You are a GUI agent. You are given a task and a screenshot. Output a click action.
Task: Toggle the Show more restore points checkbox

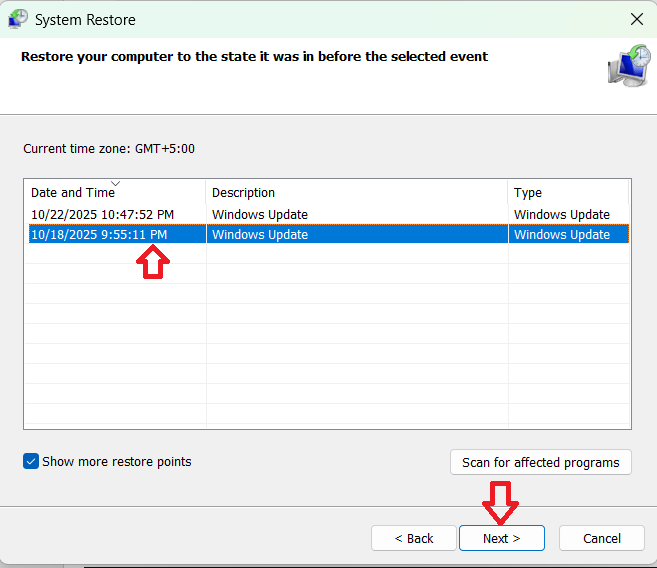tap(32, 462)
